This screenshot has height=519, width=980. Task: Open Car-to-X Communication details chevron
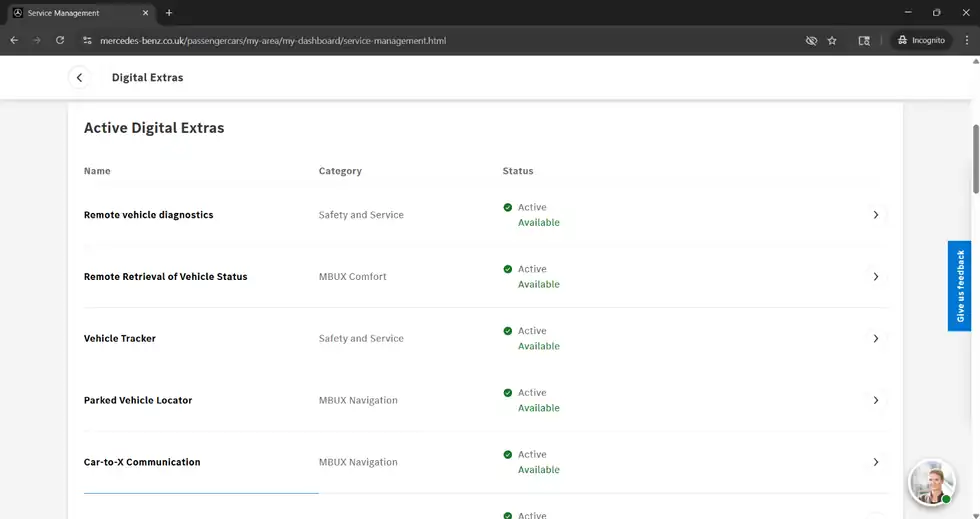[x=876, y=462]
